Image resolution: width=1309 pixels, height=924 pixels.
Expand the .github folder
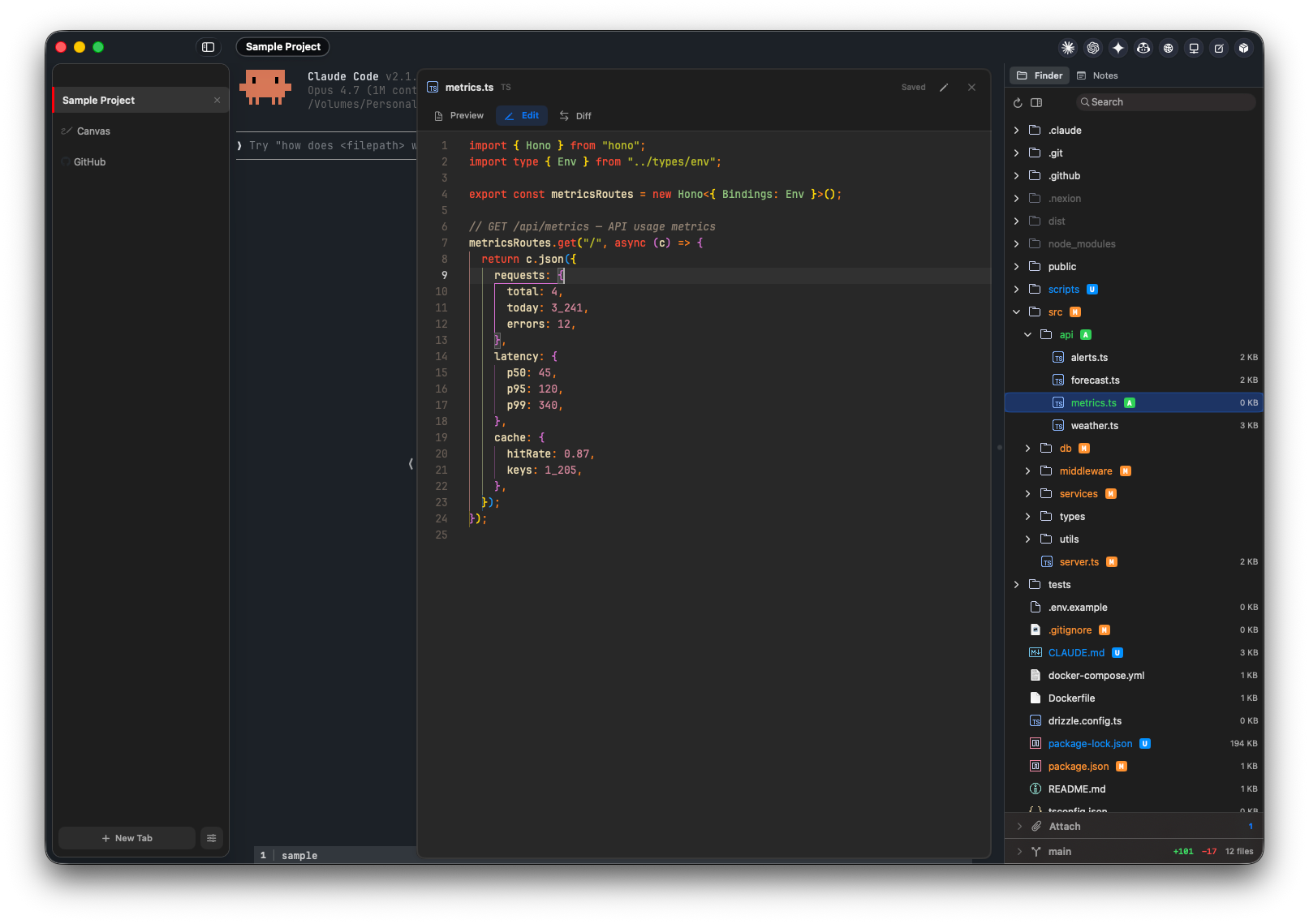(x=1017, y=176)
